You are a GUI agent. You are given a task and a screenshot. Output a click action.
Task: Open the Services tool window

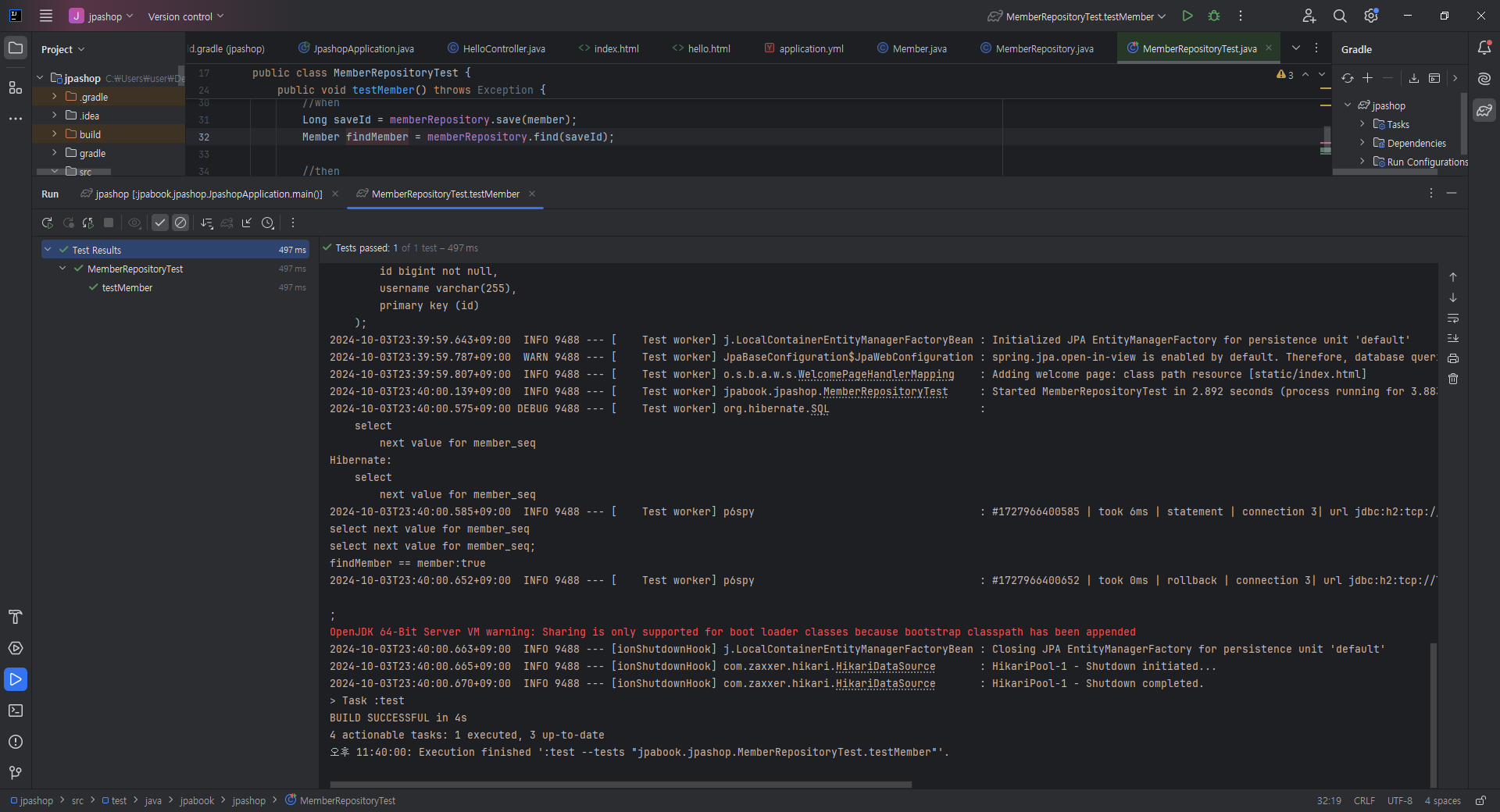point(16,648)
